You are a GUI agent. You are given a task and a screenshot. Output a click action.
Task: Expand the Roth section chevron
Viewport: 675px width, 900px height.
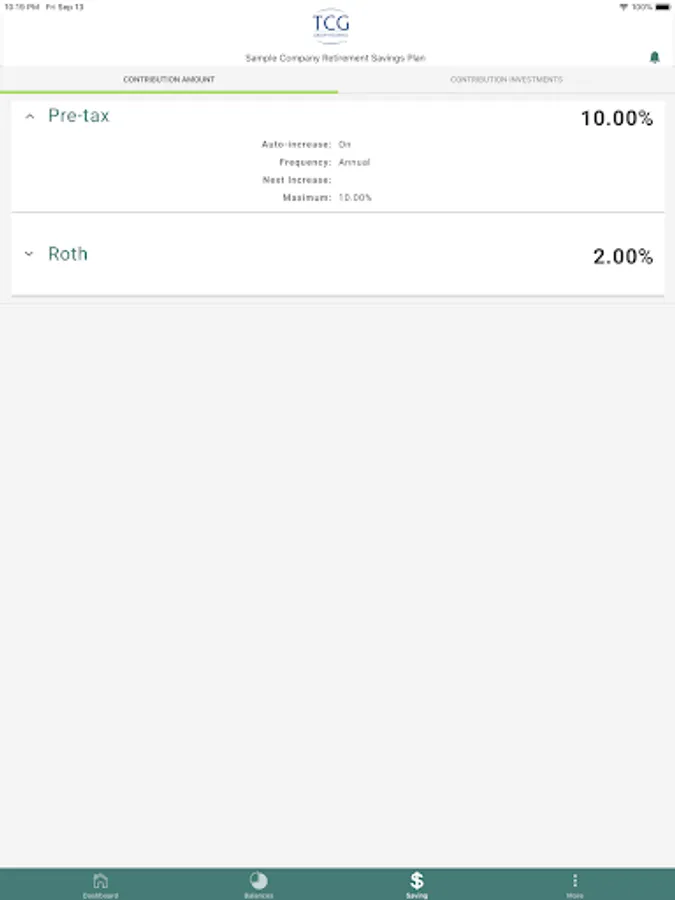(x=29, y=254)
